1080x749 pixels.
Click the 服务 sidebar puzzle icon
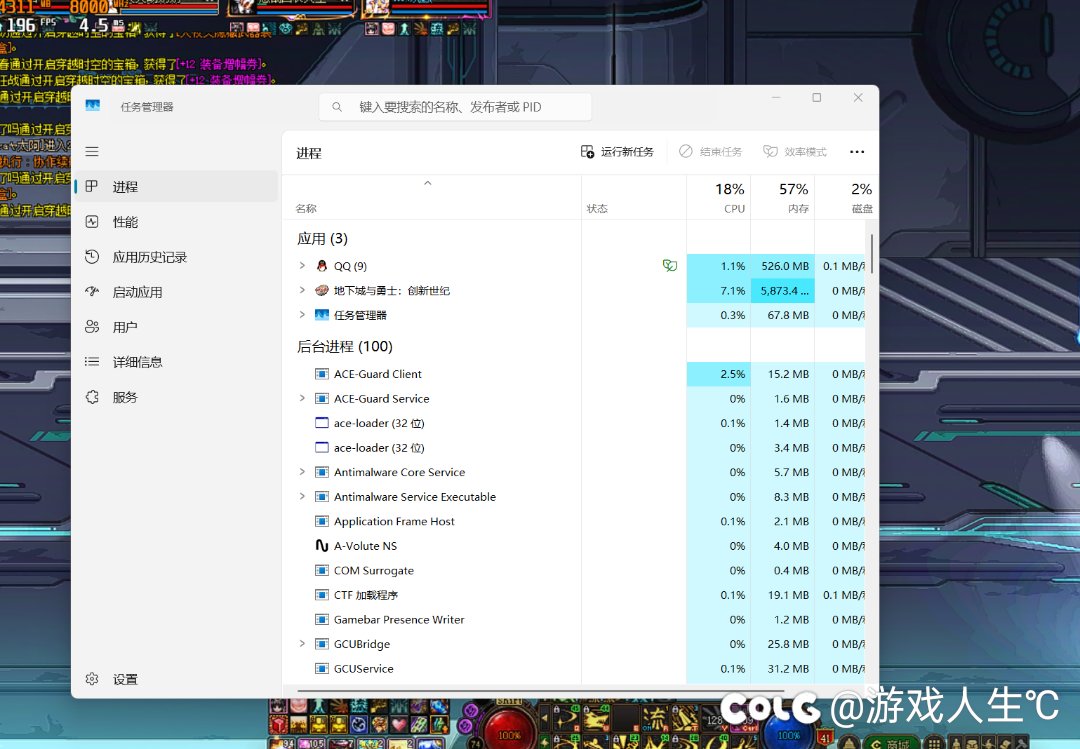coord(92,397)
